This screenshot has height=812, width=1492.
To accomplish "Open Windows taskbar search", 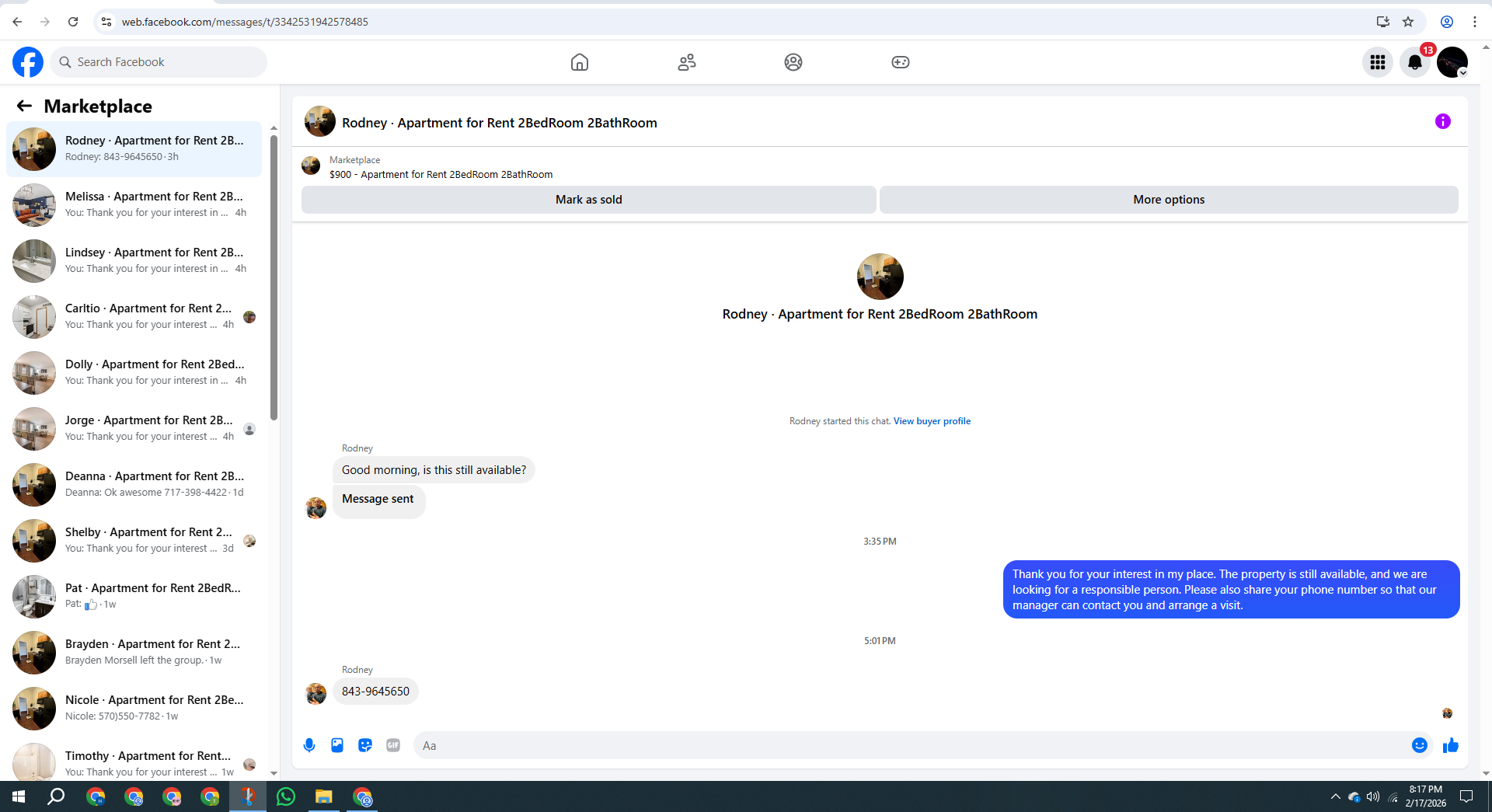I will pos(56,796).
